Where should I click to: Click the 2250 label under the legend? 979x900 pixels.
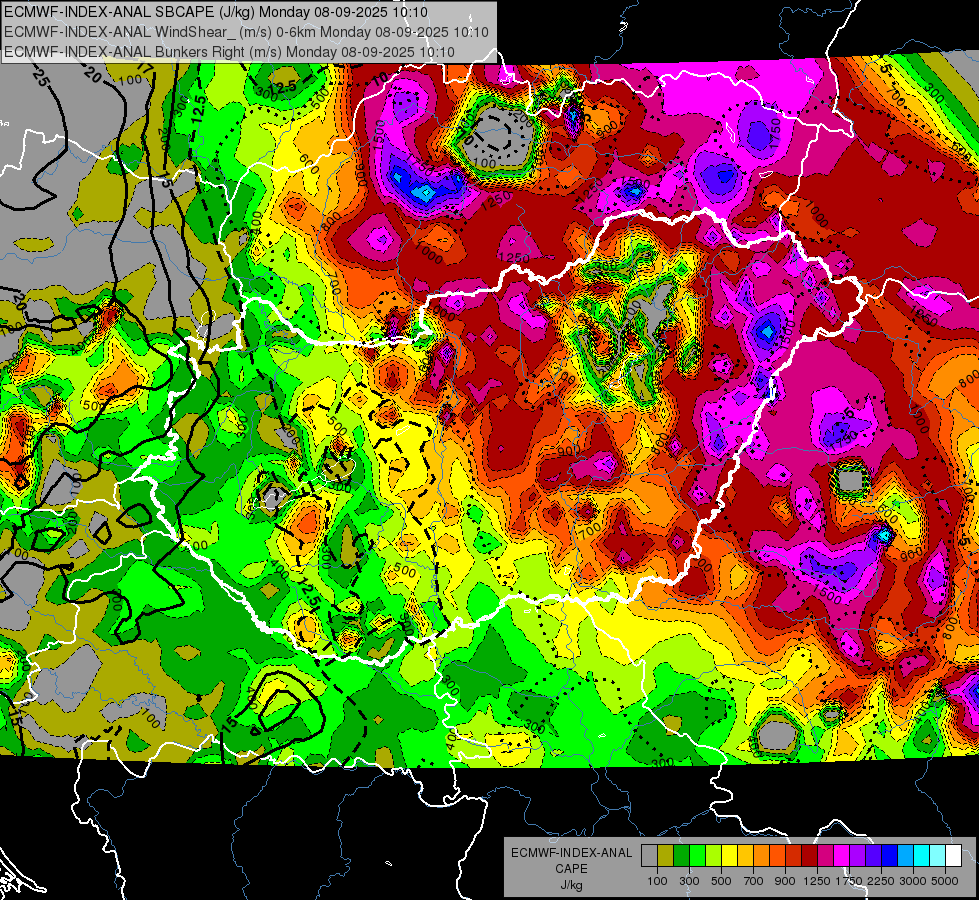[x=881, y=881]
